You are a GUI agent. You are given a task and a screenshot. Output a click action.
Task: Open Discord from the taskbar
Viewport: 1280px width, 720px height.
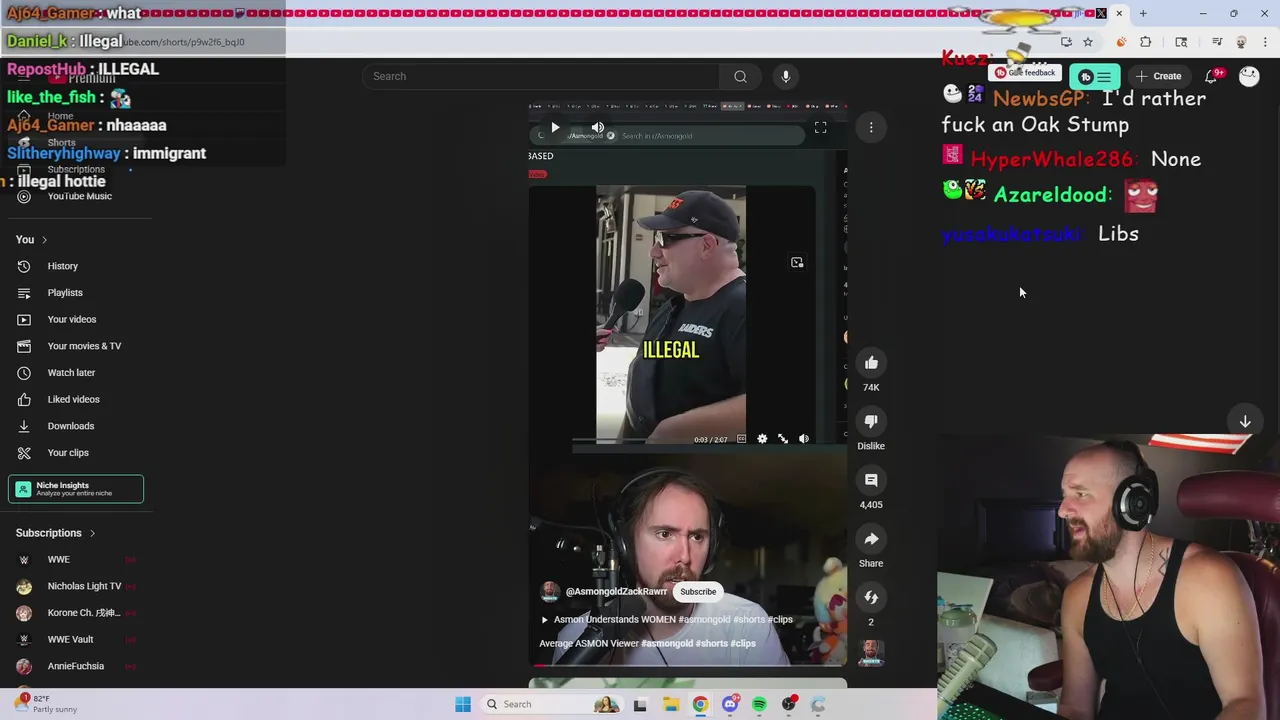point(730,704)
